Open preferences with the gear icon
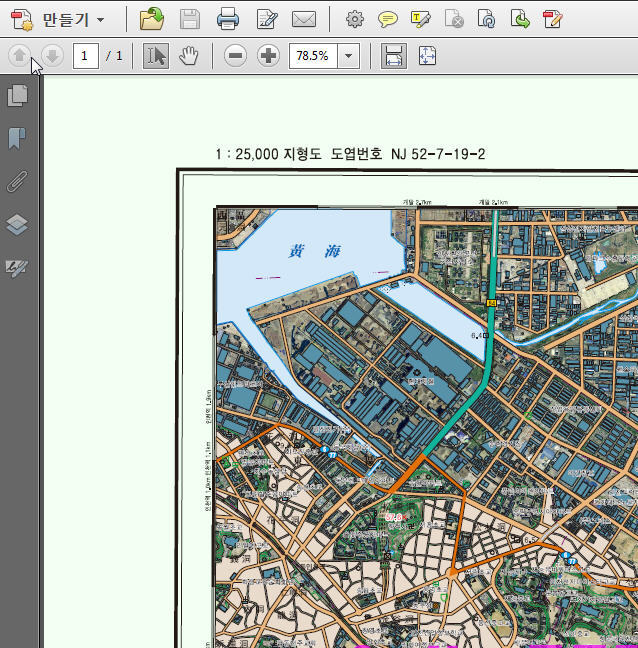Screen dimensions: 638x648 (x=355, y=19)
